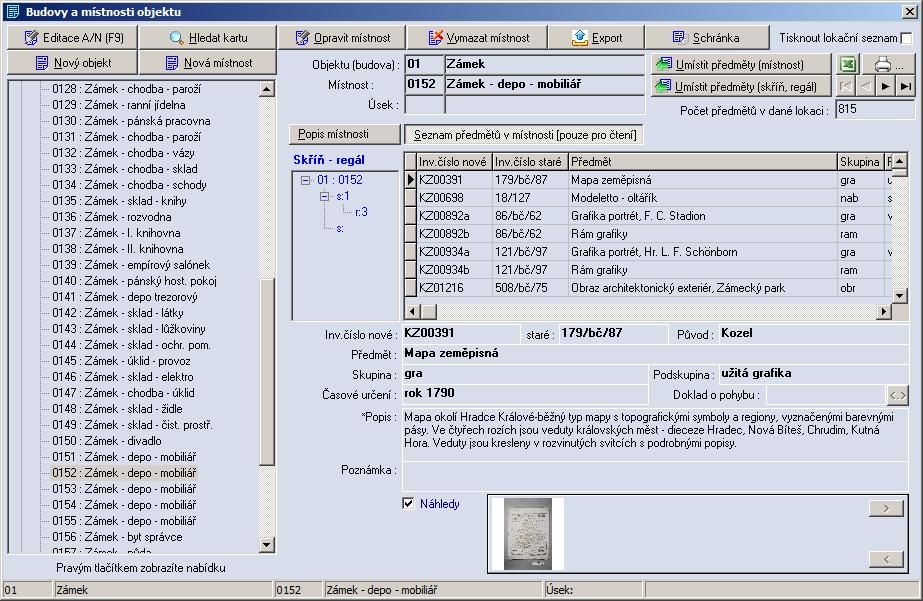Go to the previous record
The image size is (923, 601).
[x=865, y=87]
